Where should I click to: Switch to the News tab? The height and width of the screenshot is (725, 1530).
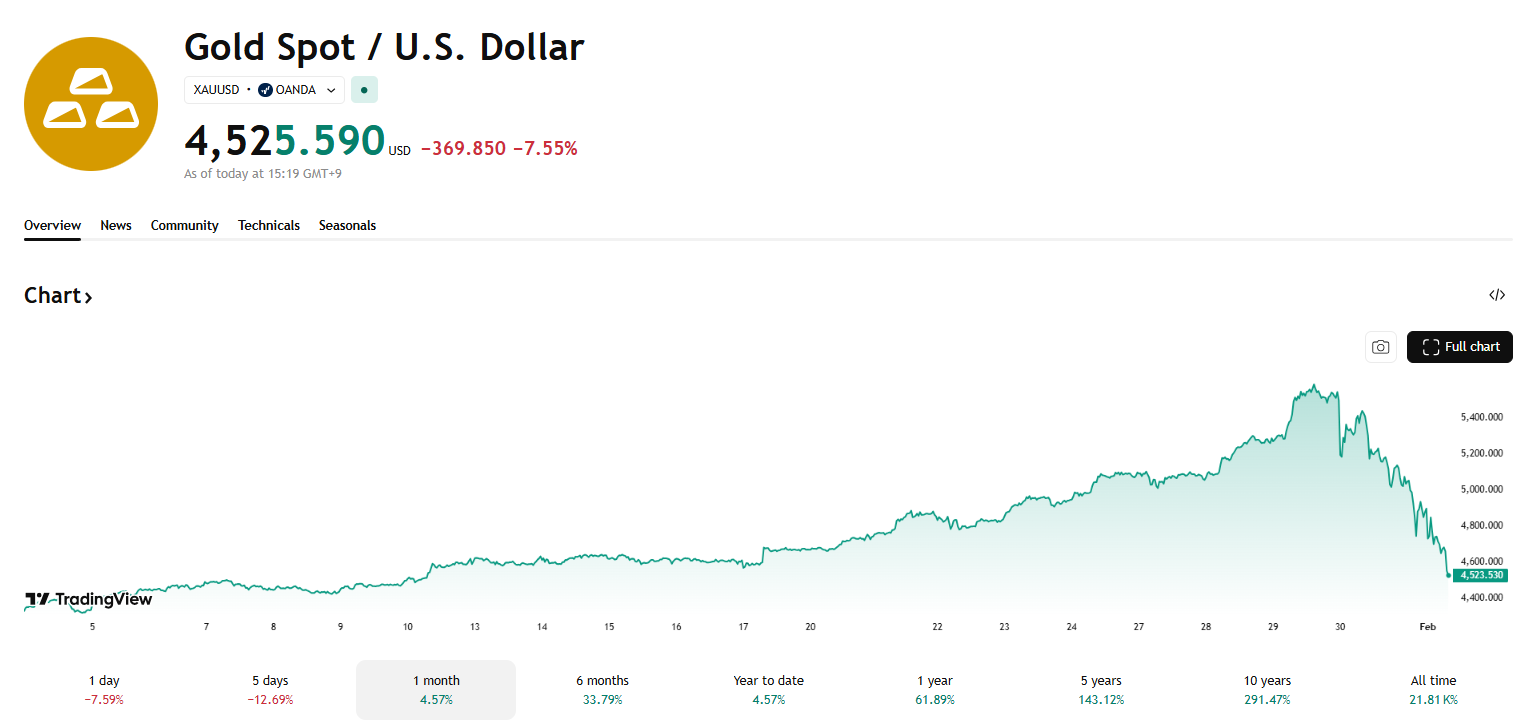(115, 225)
